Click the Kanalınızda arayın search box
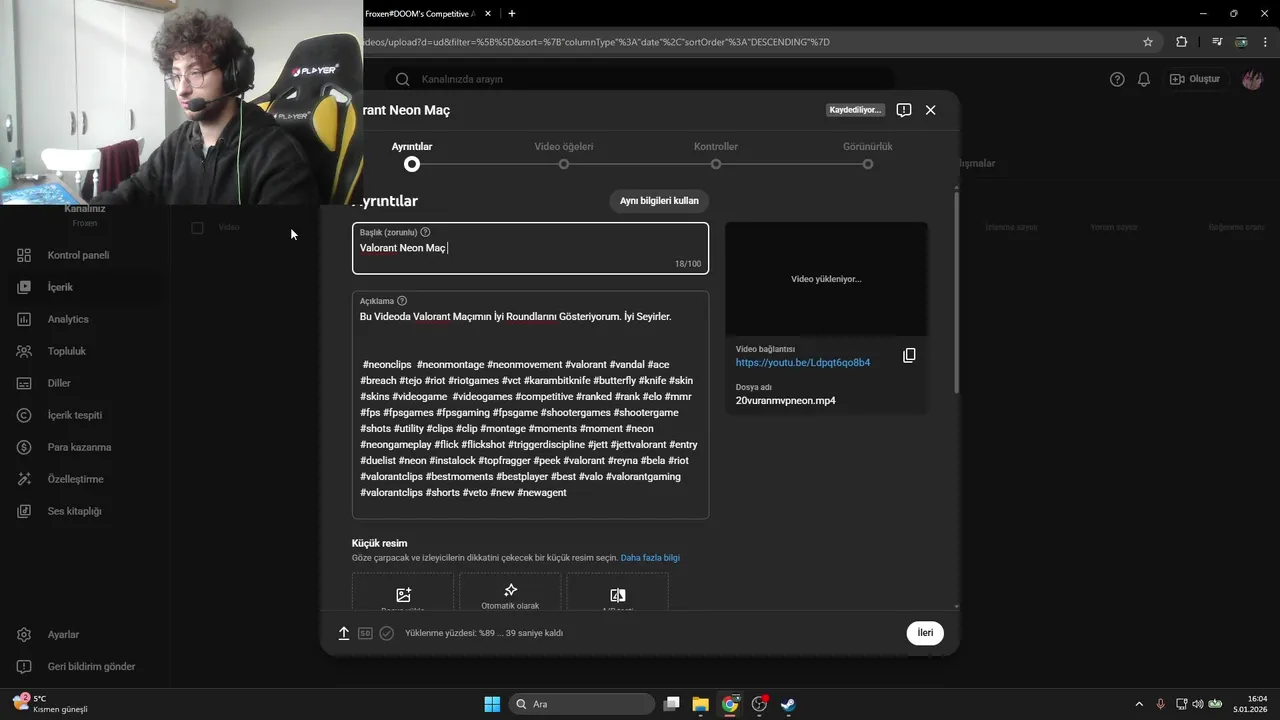 tap(640, 79)
